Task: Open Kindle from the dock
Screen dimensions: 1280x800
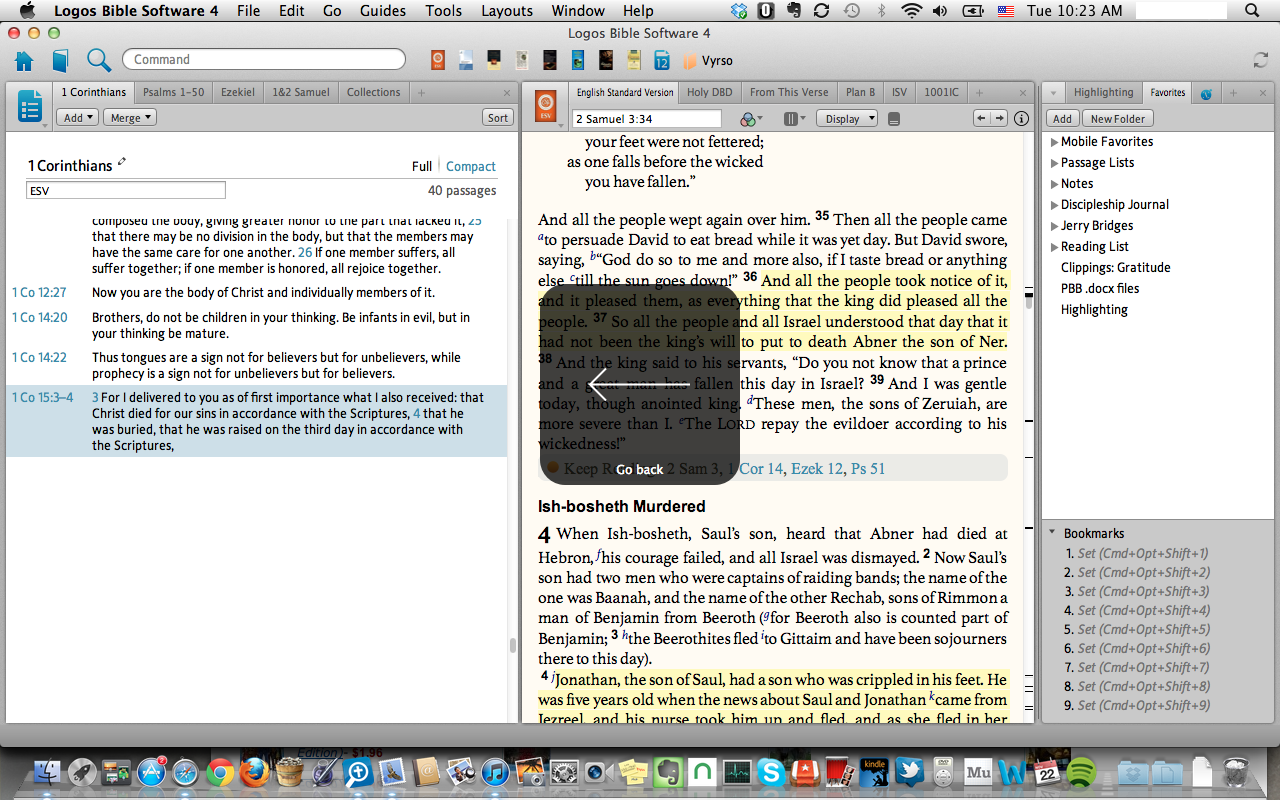Action: pos(874,772)
